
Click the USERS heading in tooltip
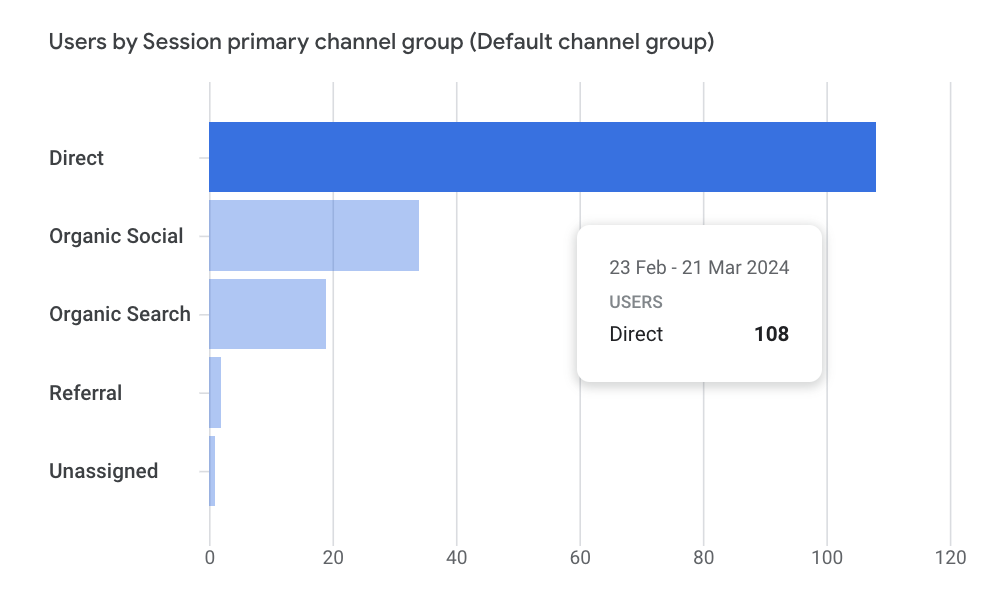636,302
